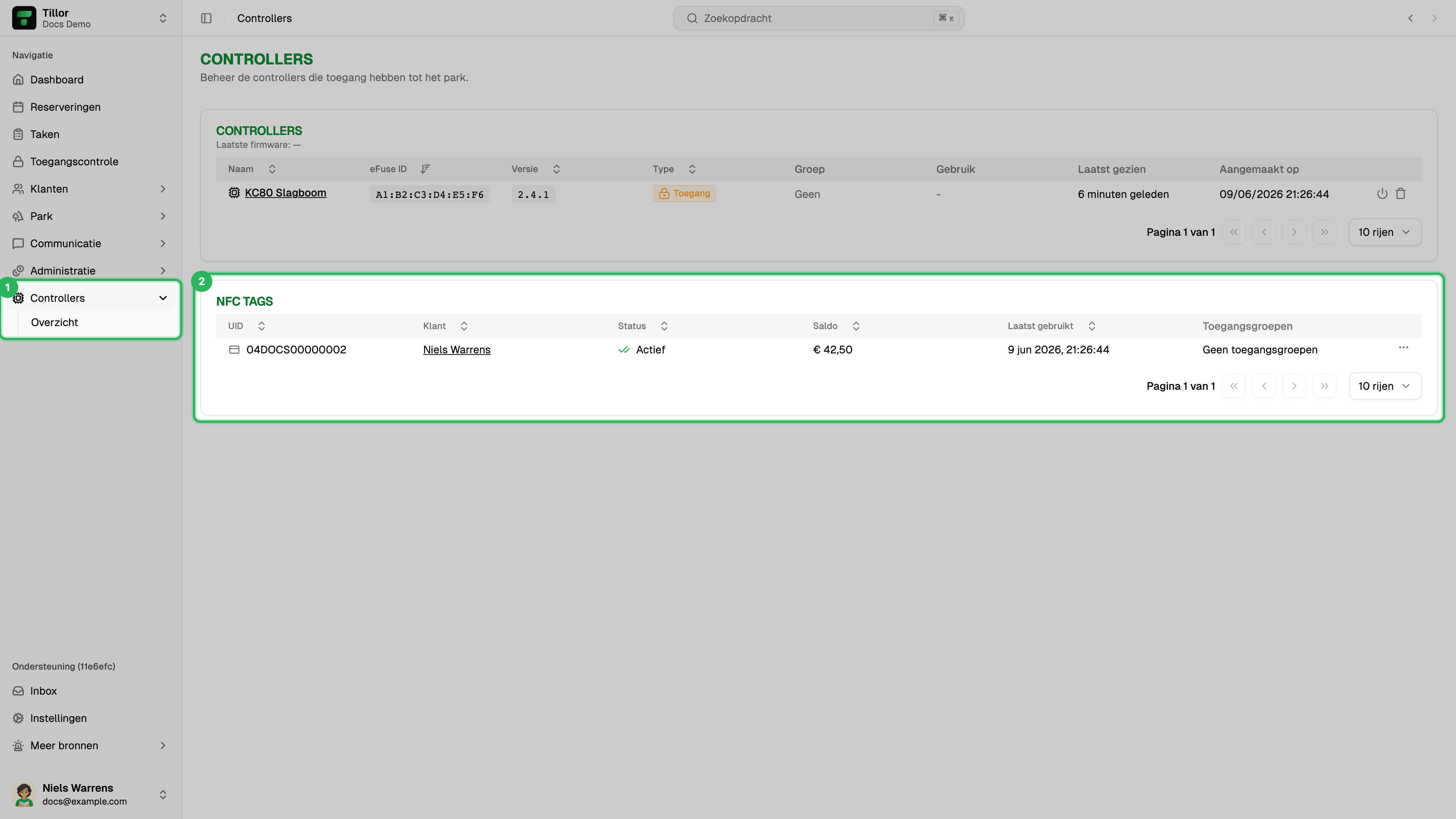1456x819 pixels.
Task: Expand the Administratie submenu chevron
Action: [163, 271]
